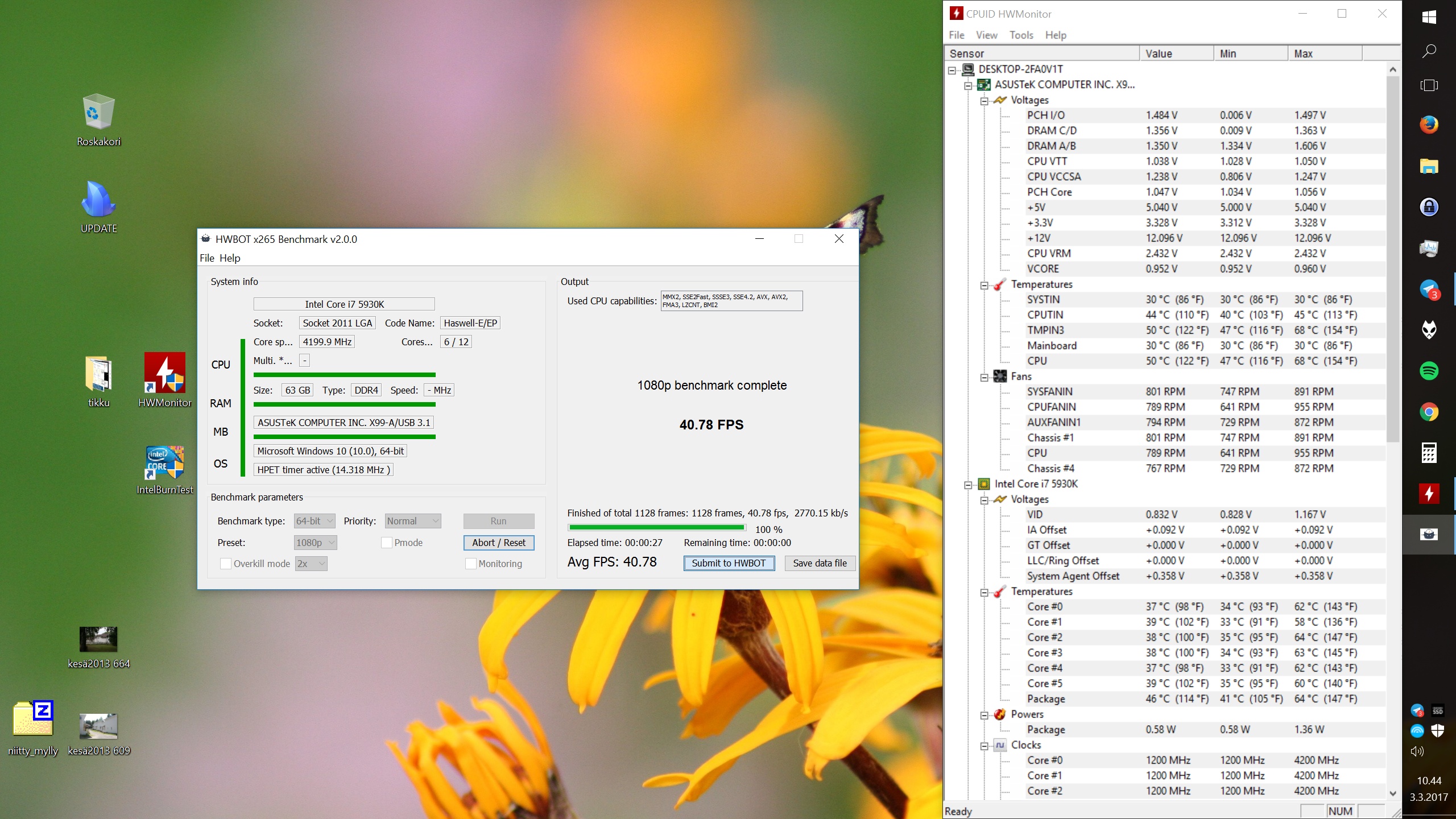This screenshot has height=819, width=1456.
Task: Open the volume tray icon
Action: 1417,751
